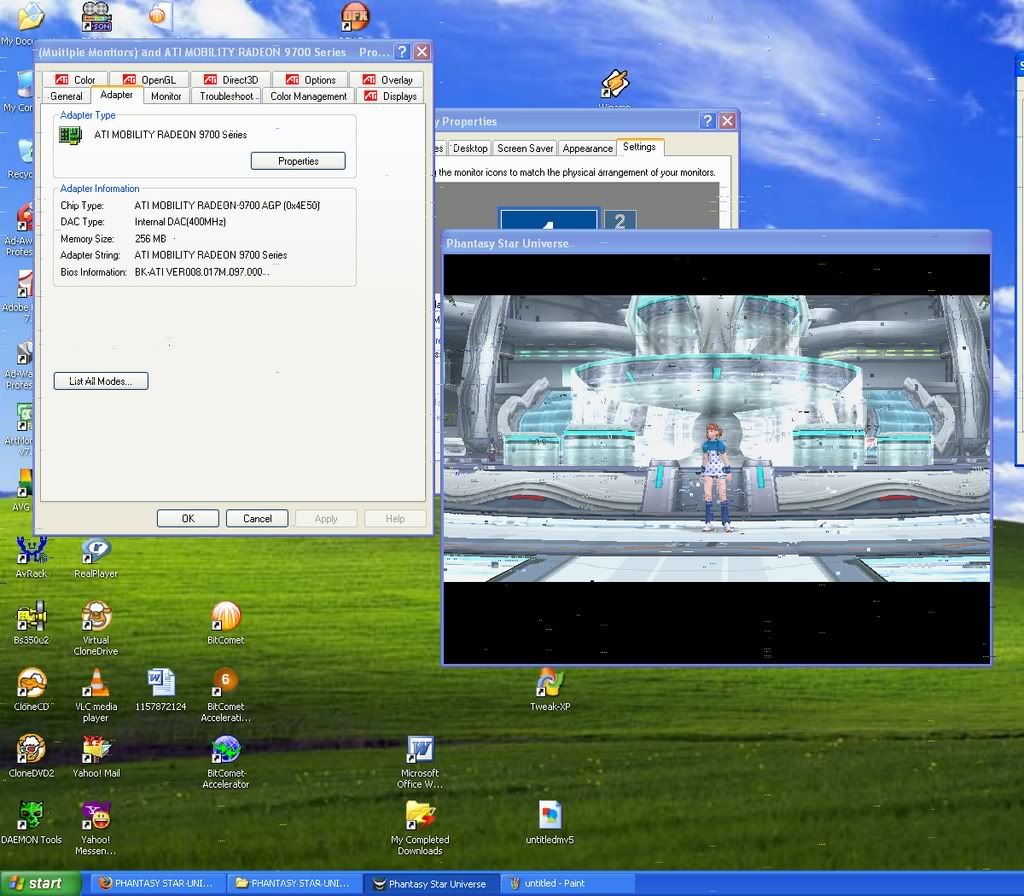This screenshot has width=1024, height=896.
Task: Open BitComet Acceleration Patch 6 icon
Action: (x=226, y=695)
